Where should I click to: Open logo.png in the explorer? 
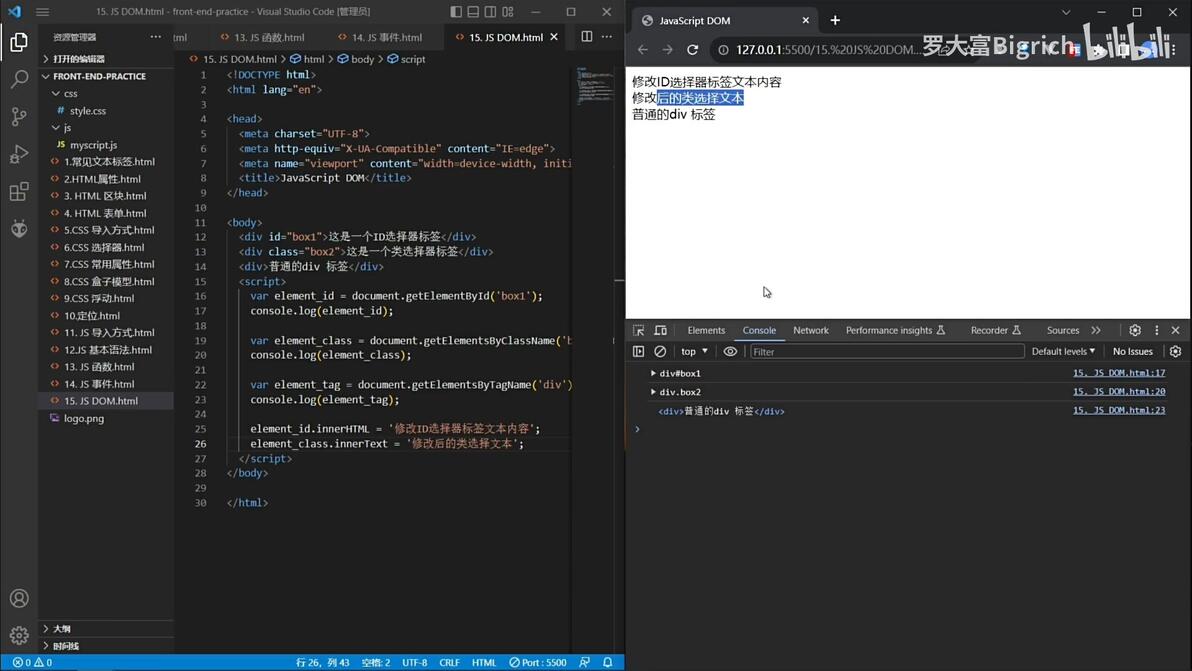(x=84, y=419)
